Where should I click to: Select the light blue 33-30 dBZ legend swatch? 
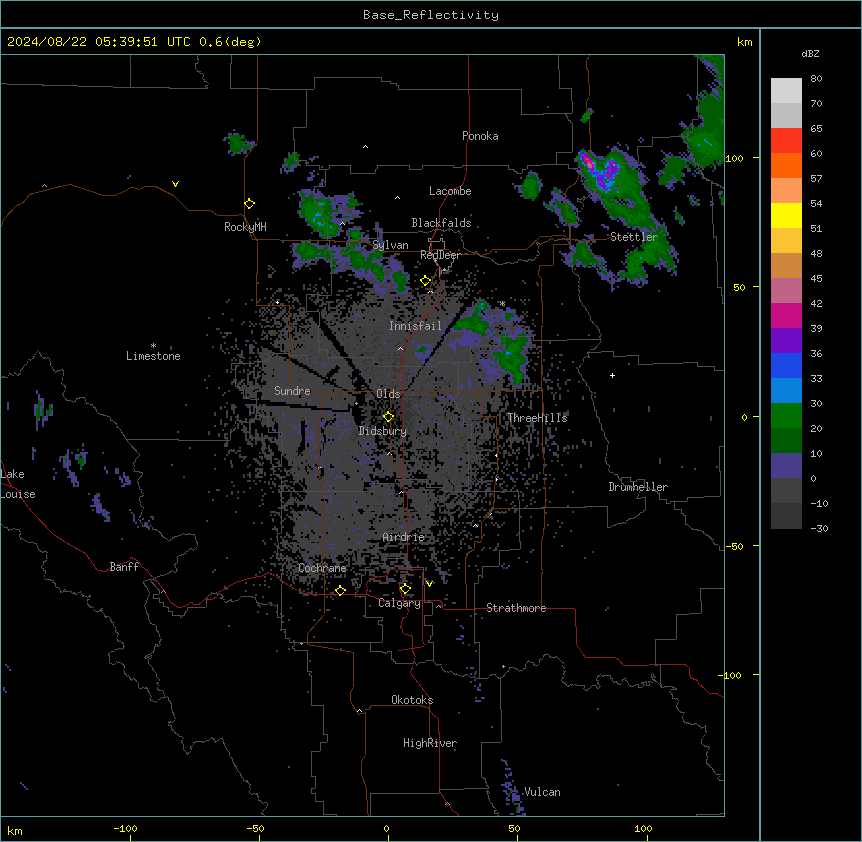(786, 391)
